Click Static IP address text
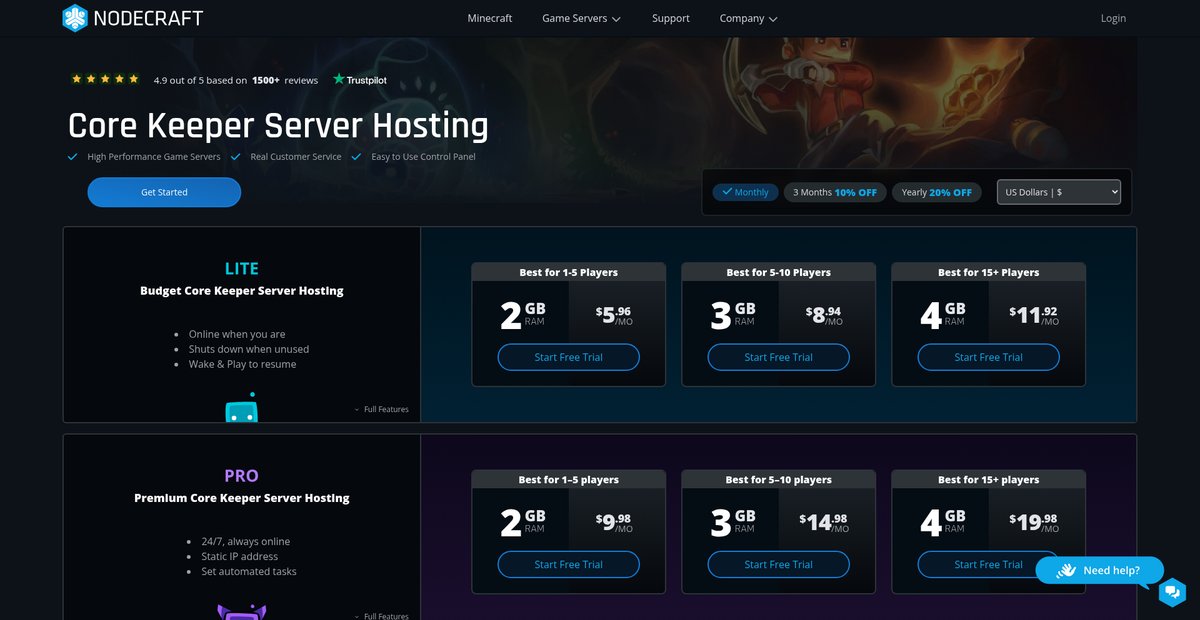This screenshot has width=1200, height=620. 239,556
